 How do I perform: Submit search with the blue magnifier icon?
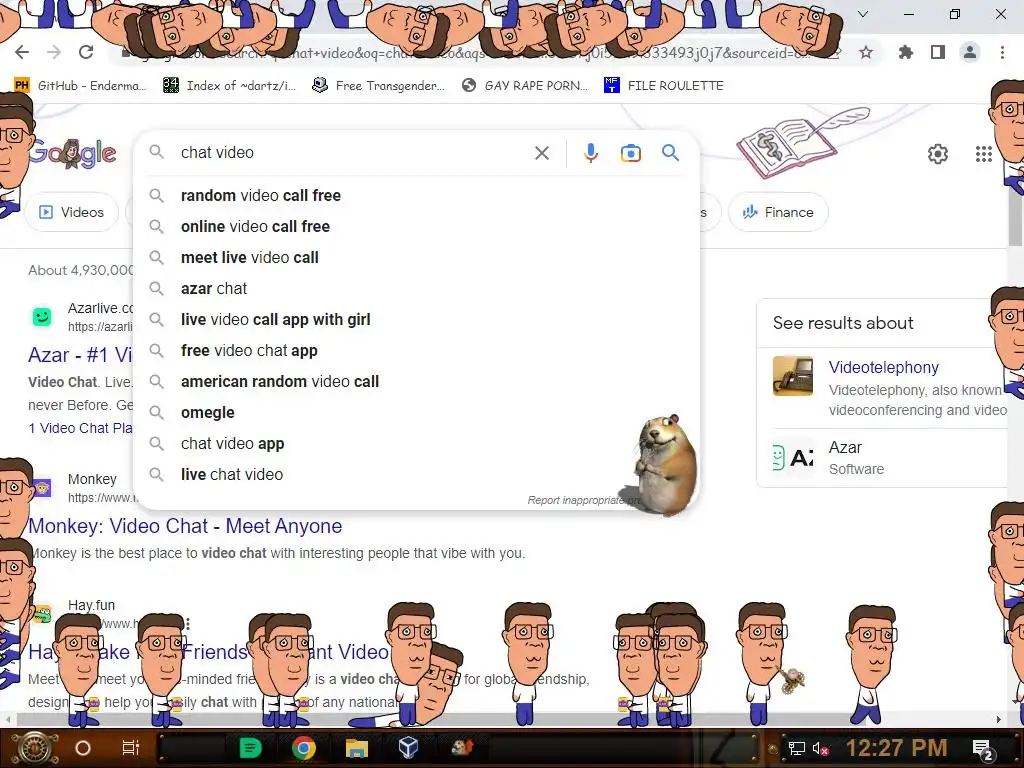pyautogui.click(x=670, y=153)
